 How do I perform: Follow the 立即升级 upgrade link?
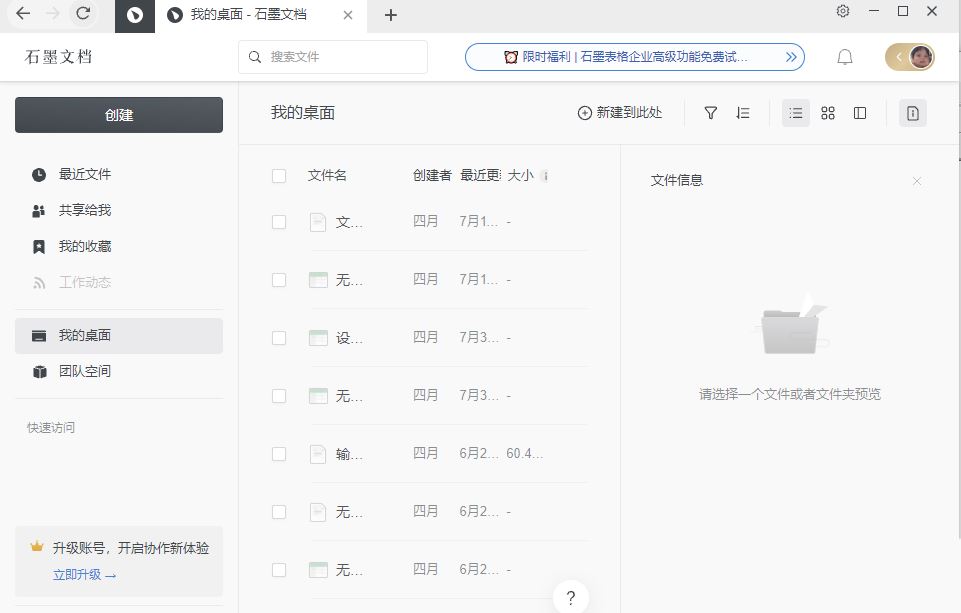coord(84,575)
